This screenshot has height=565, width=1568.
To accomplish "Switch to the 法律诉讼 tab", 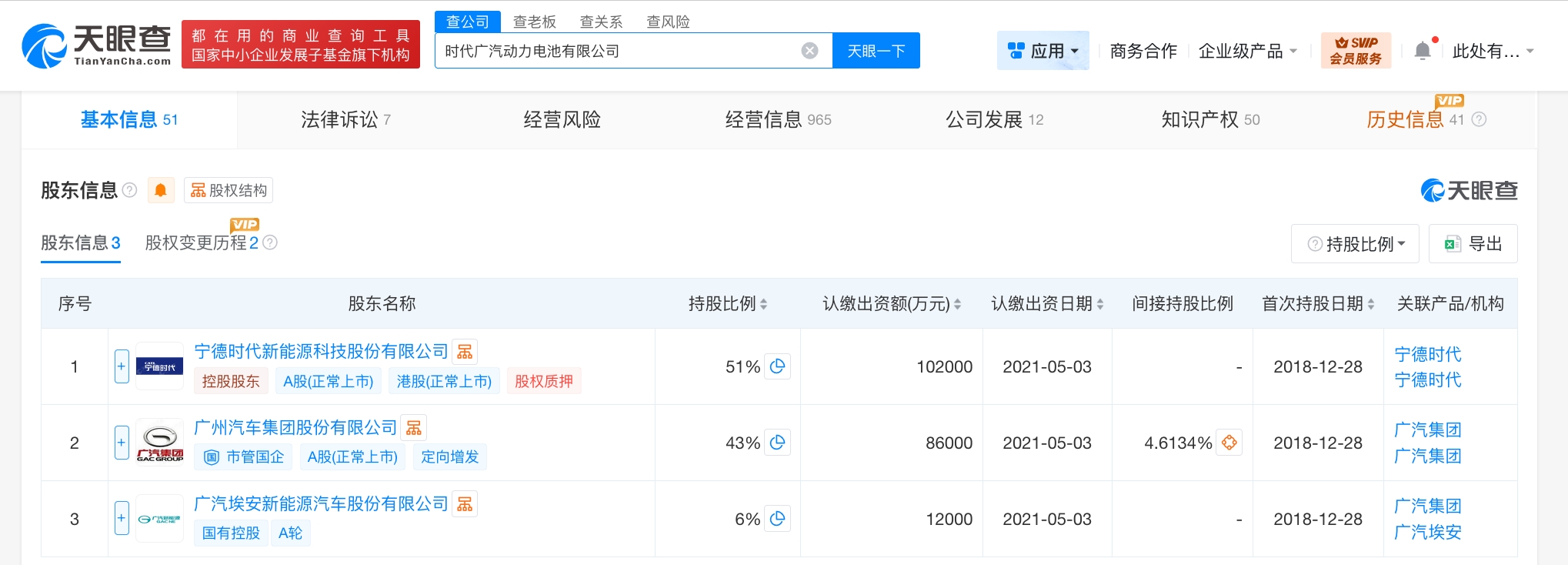I will click(345, 119).
